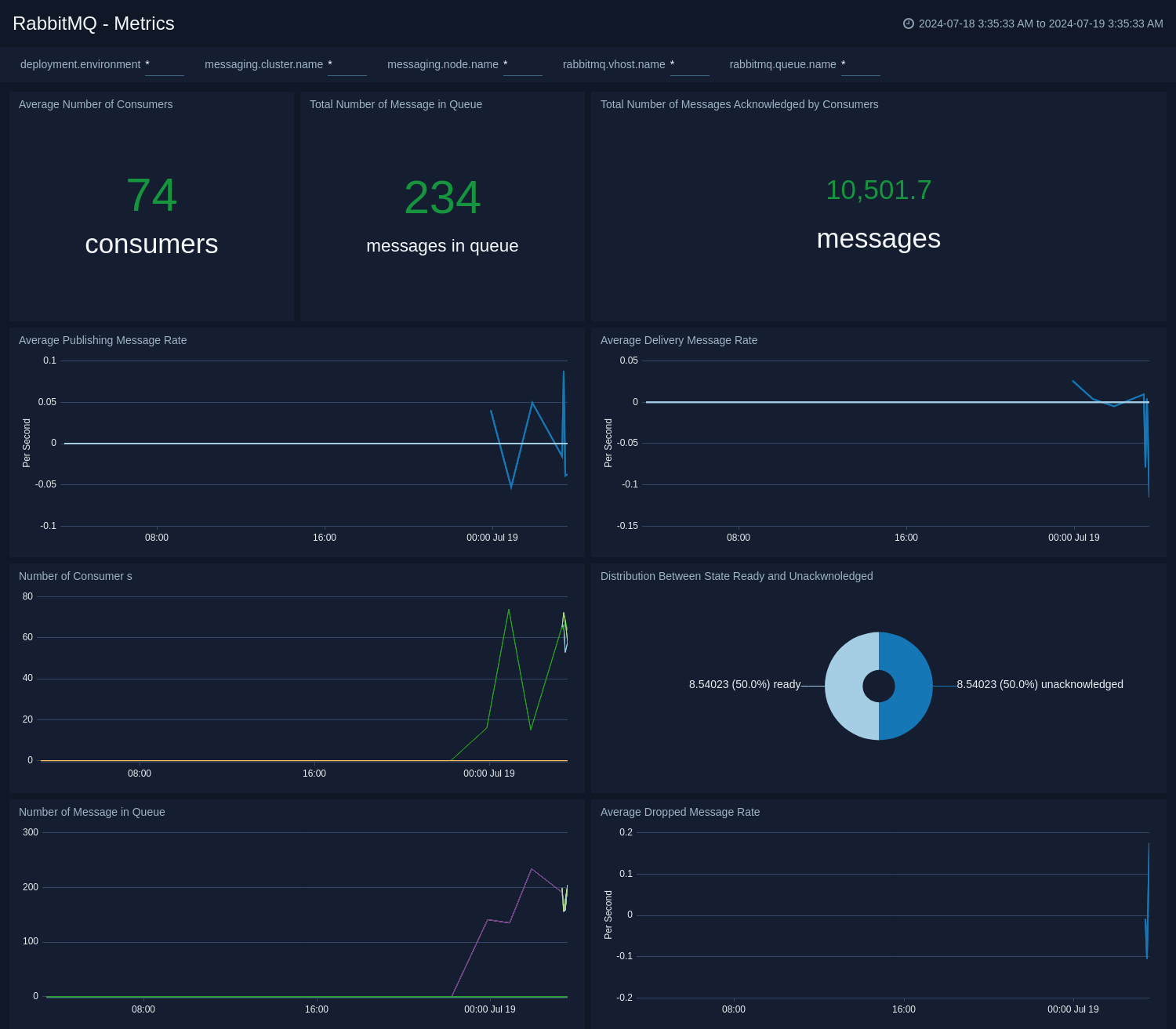Select the Average Number of Consumers panel title
Image resolution: width=1176 pixels, height=1029 pixels.
point(96,104)
